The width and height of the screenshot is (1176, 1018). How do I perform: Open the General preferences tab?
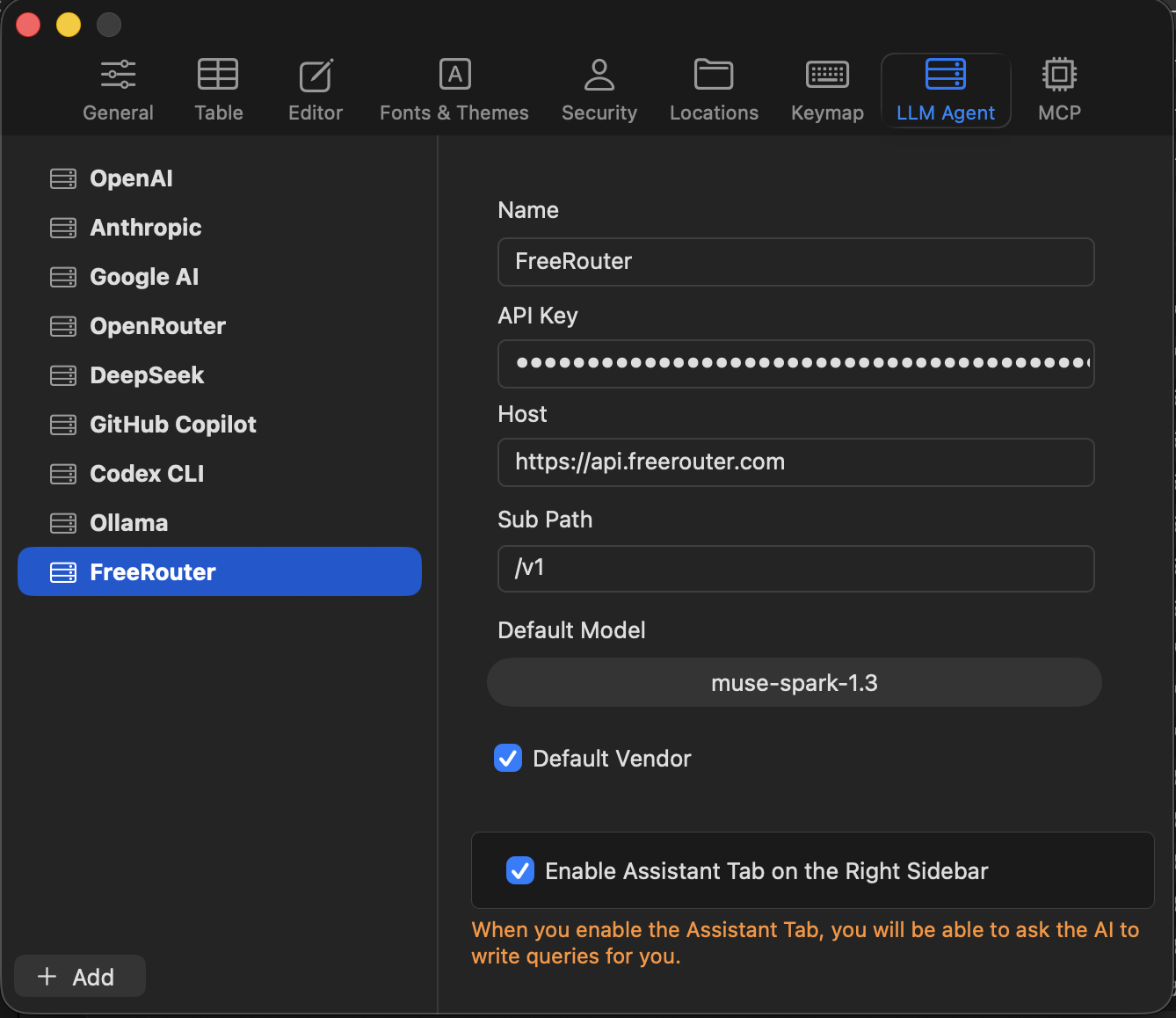pyautogui.click(x=118, y=90)
